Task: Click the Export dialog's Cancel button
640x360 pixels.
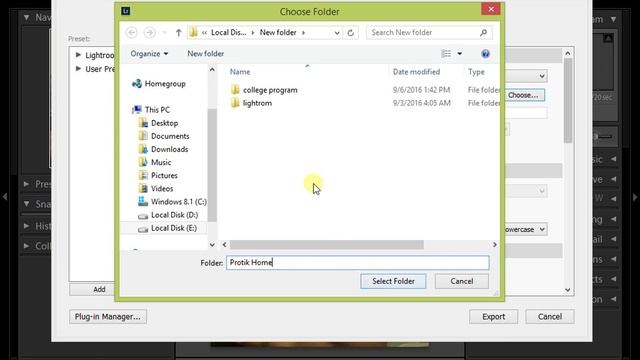Action: tap(550, 317)
